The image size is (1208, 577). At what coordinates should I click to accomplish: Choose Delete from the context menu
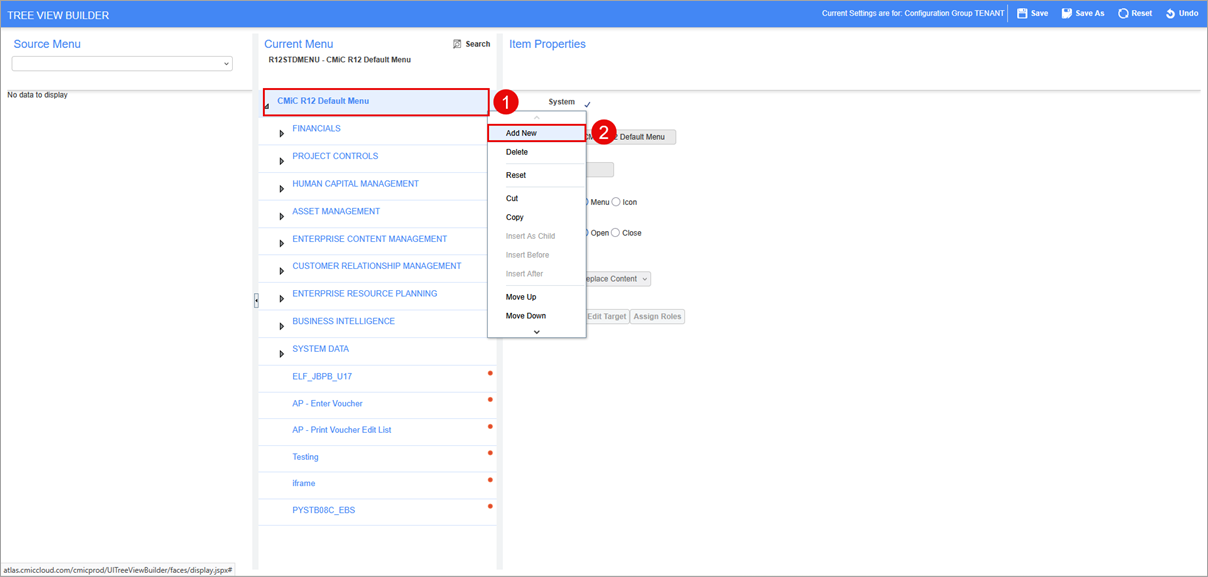pyautogui.click(x=536, y=152)
